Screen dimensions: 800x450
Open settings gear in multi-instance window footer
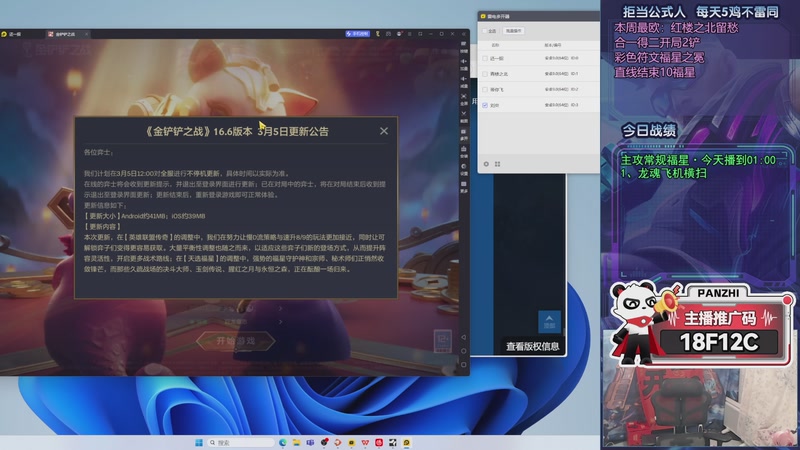tap(486, 164)
